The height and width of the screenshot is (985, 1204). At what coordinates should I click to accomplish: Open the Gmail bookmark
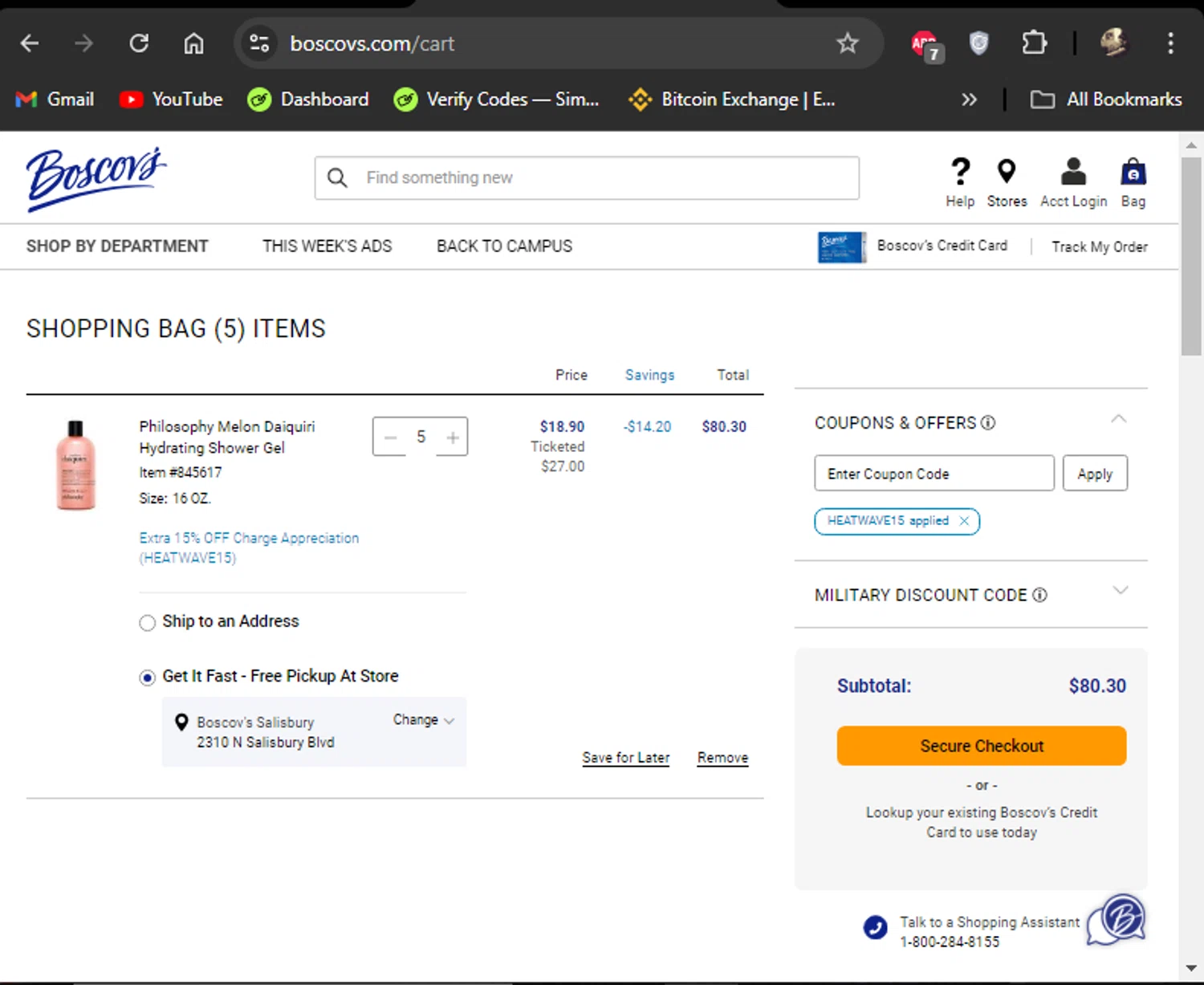pyautogui.click(x=55, y=100)
